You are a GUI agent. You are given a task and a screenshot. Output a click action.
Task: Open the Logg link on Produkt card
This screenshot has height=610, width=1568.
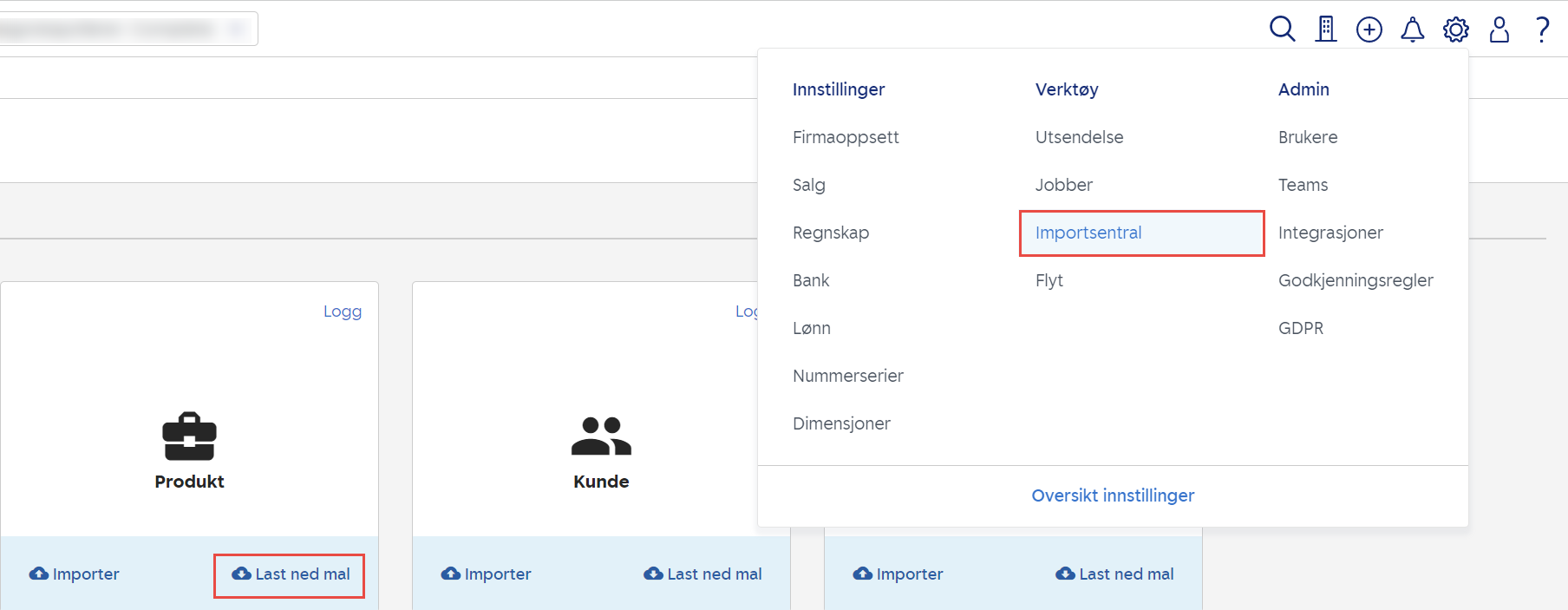[x=342, y=312]
